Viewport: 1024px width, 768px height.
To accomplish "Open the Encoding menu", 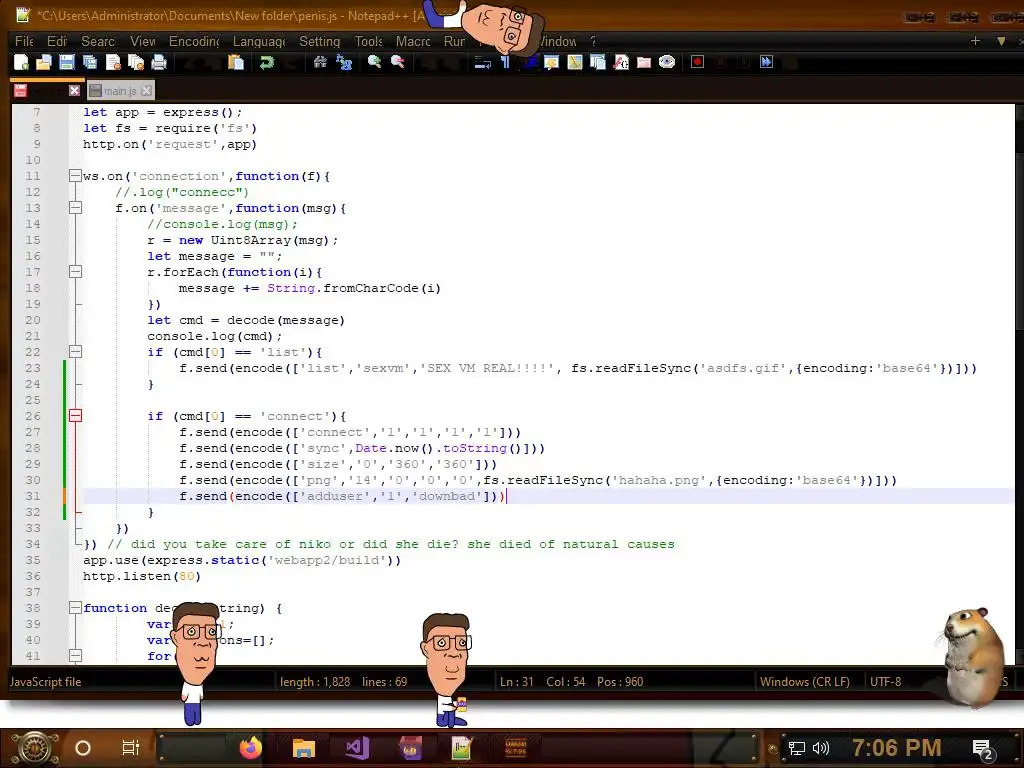I will [x=194, y=41].
